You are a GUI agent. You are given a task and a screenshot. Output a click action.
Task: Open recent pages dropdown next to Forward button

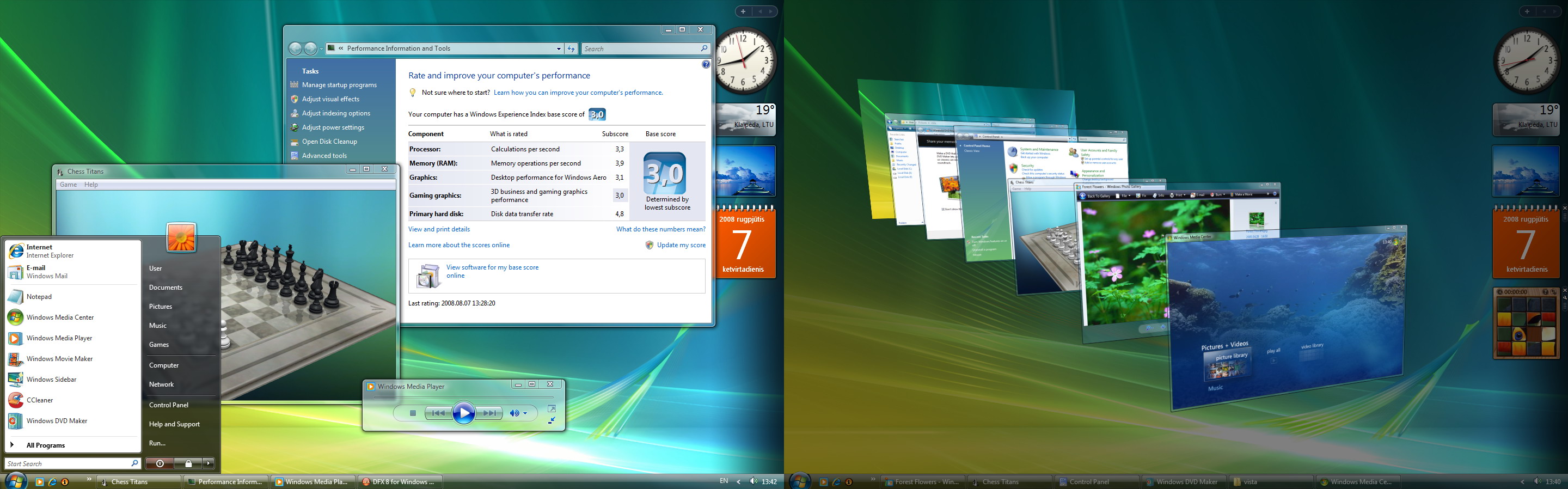[321, 48]
